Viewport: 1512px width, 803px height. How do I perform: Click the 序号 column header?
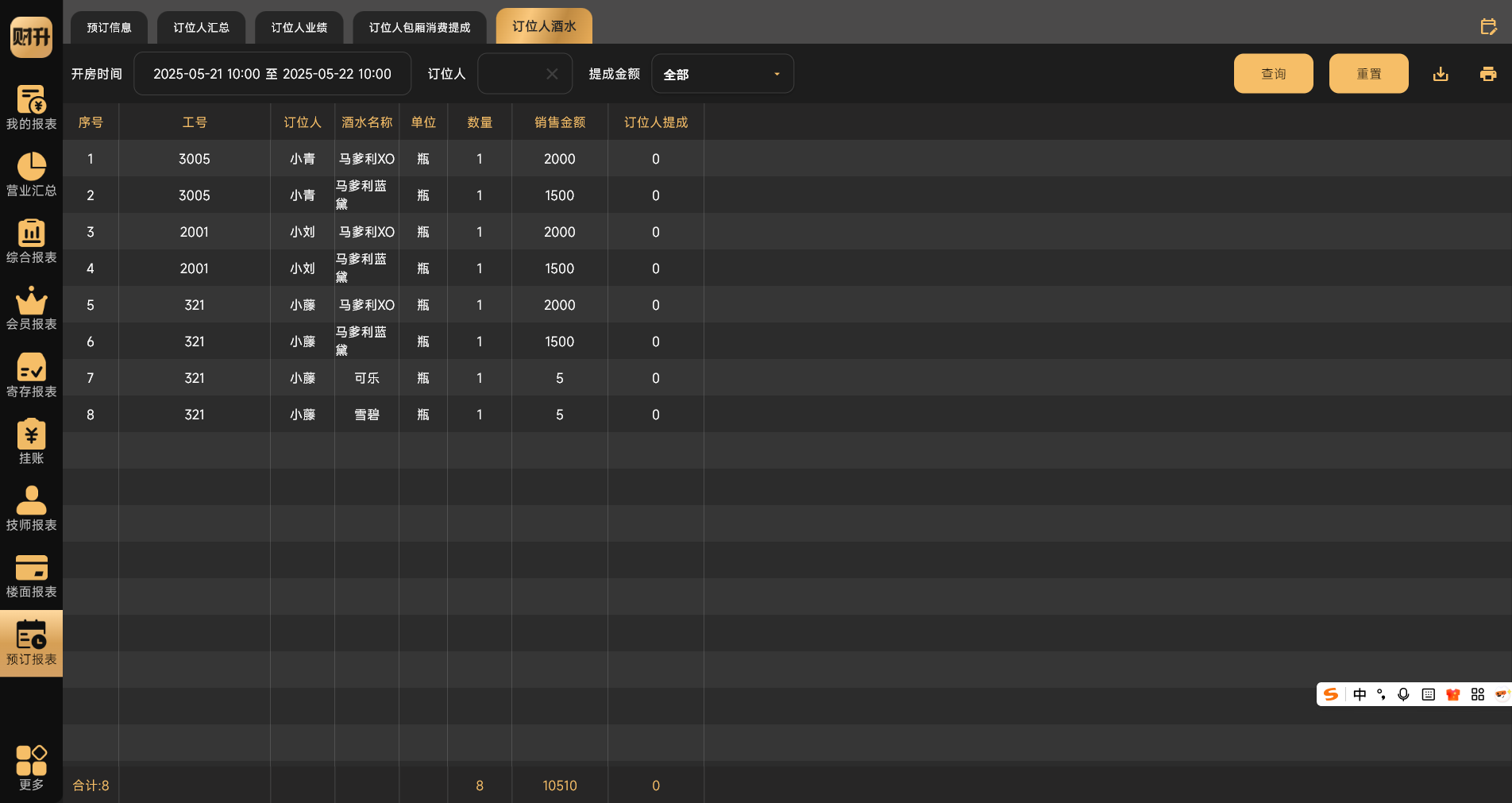click(x=91, y=122)
